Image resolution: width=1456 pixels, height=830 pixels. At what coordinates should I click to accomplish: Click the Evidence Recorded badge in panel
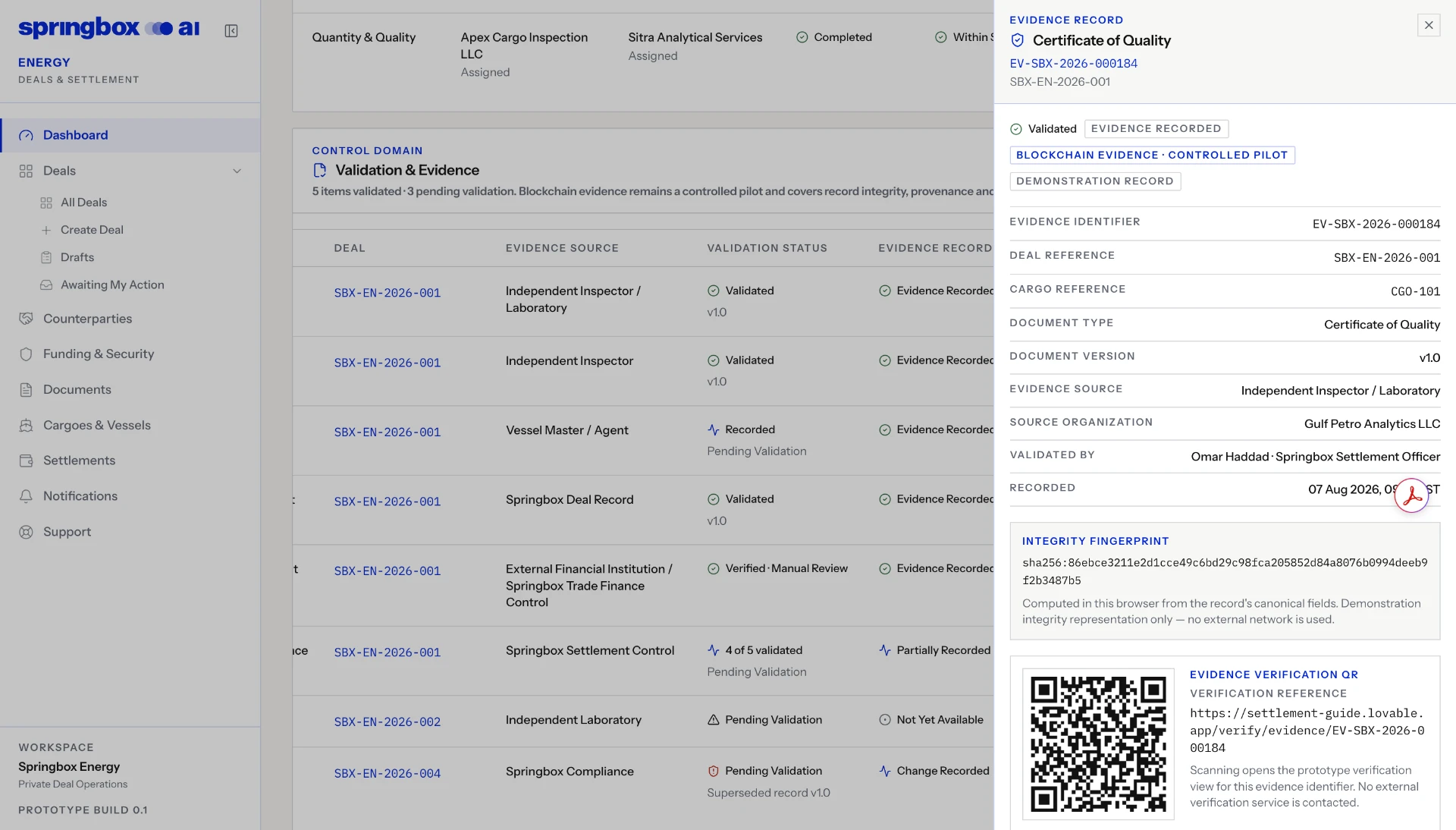point(1156,129)
